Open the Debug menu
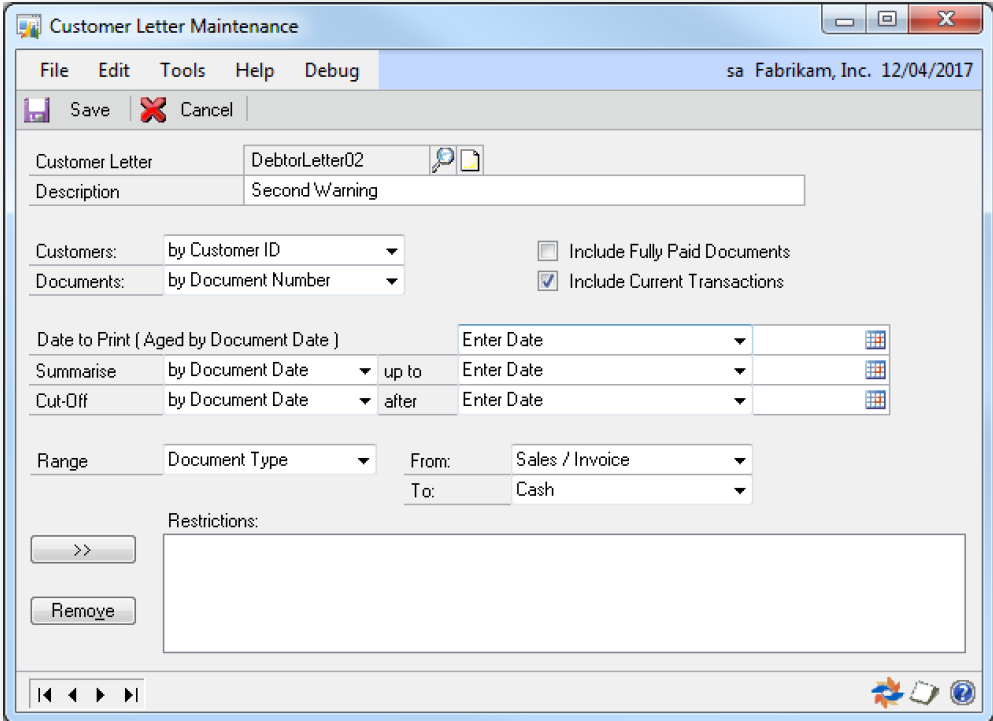This screenshot has width=993, height=721. coord(331,70)
